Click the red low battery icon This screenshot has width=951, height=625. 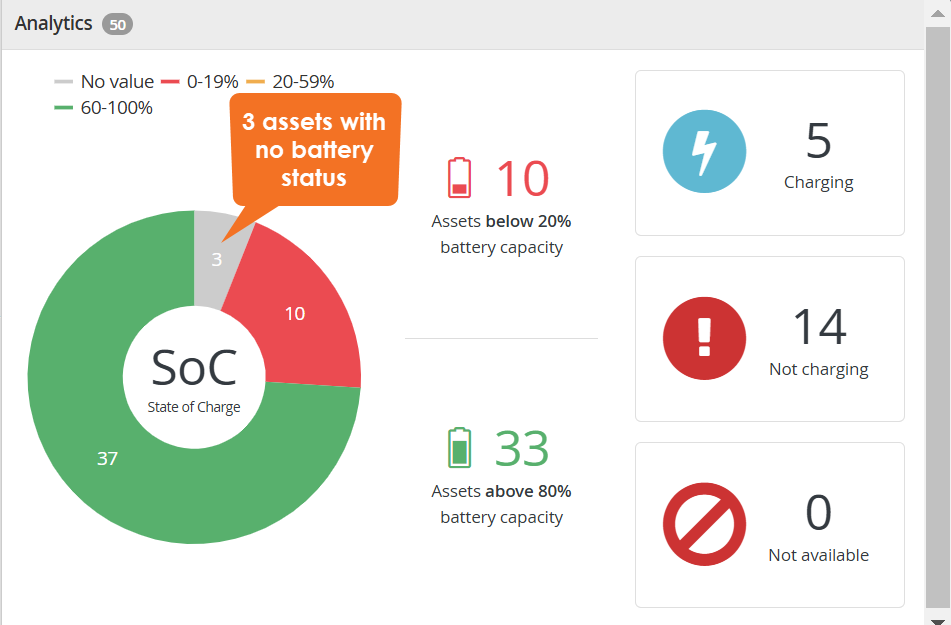coord(459,178)
